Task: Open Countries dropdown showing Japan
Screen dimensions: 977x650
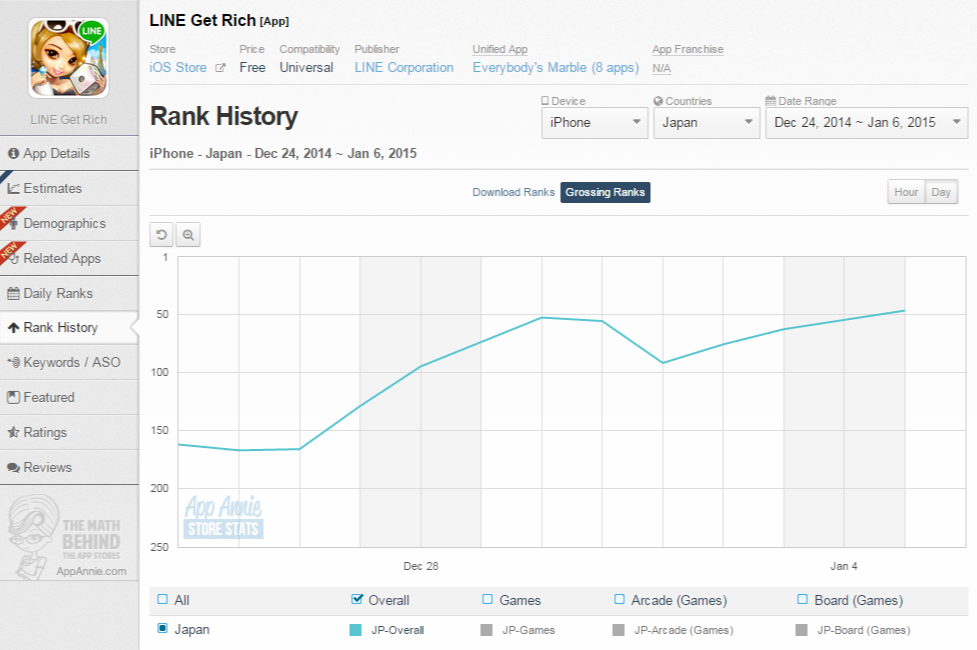Action: (707, 123)
